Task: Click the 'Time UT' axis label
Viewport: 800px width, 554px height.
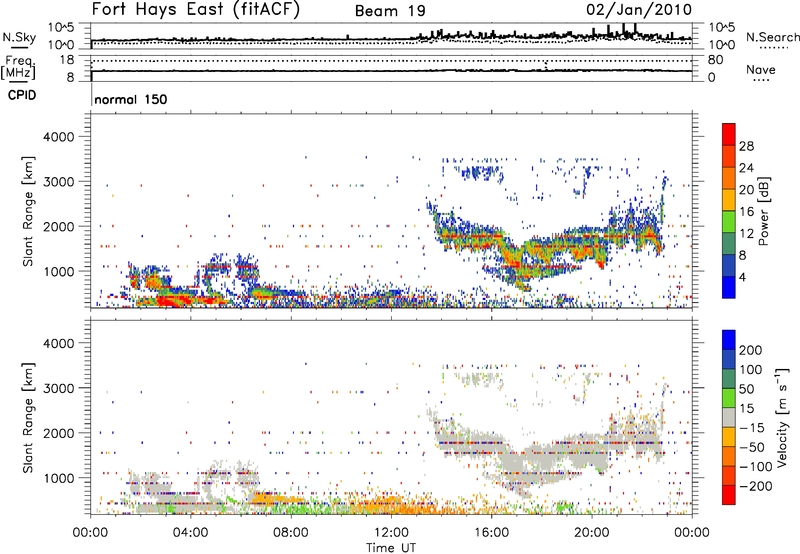Action: click(391, 547)
